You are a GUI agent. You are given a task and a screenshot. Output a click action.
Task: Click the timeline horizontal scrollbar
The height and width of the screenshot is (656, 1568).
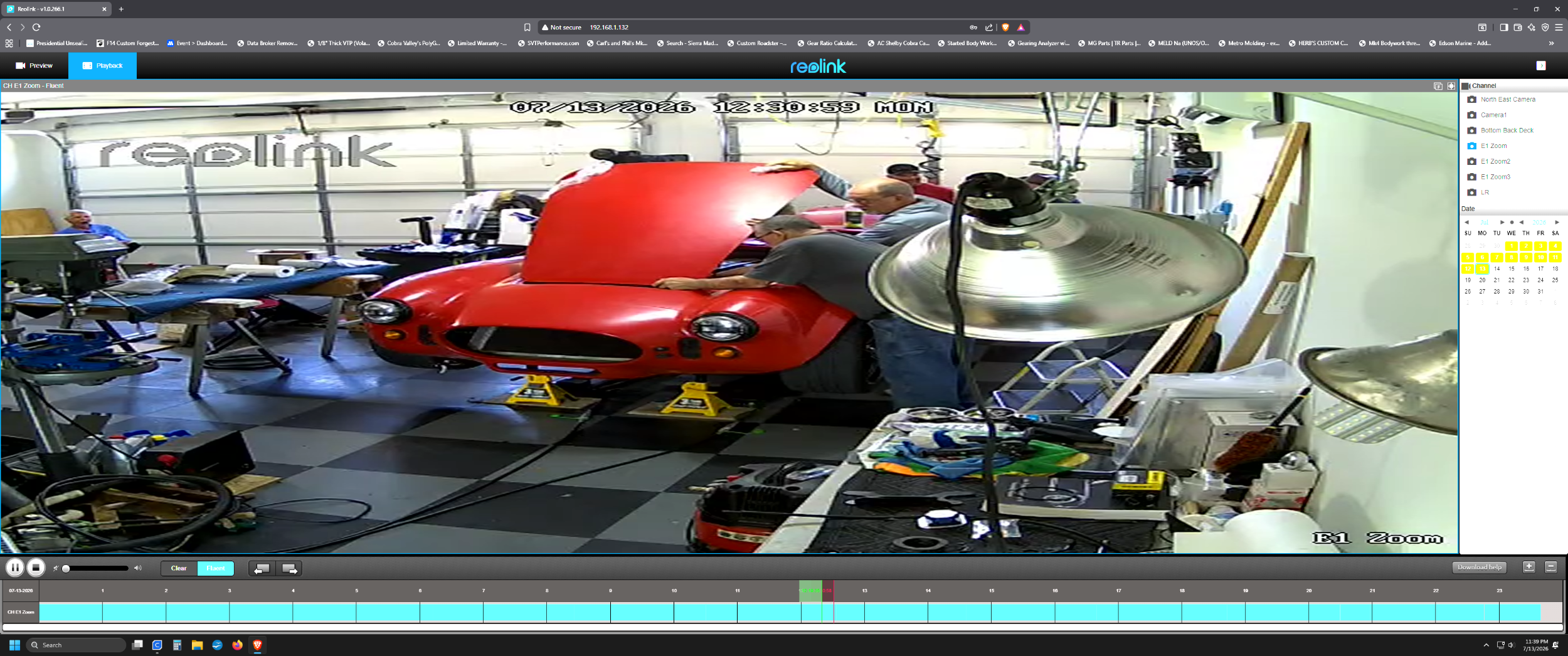783,627
